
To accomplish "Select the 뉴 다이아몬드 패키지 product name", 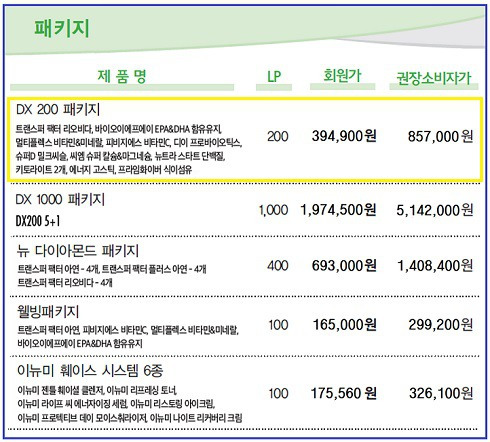I will [x=78, y=251].
